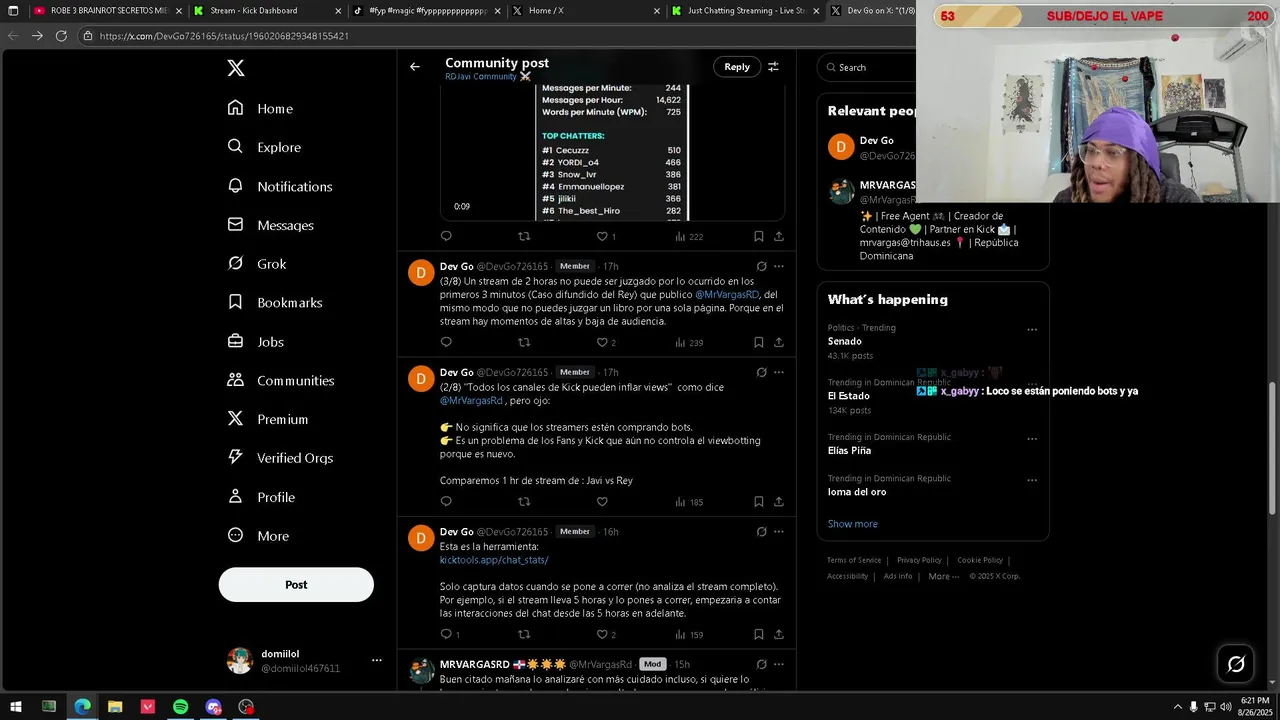Repost the (3/8) post by Dev Go
1280x720 pixels.
tap(524, 342)
